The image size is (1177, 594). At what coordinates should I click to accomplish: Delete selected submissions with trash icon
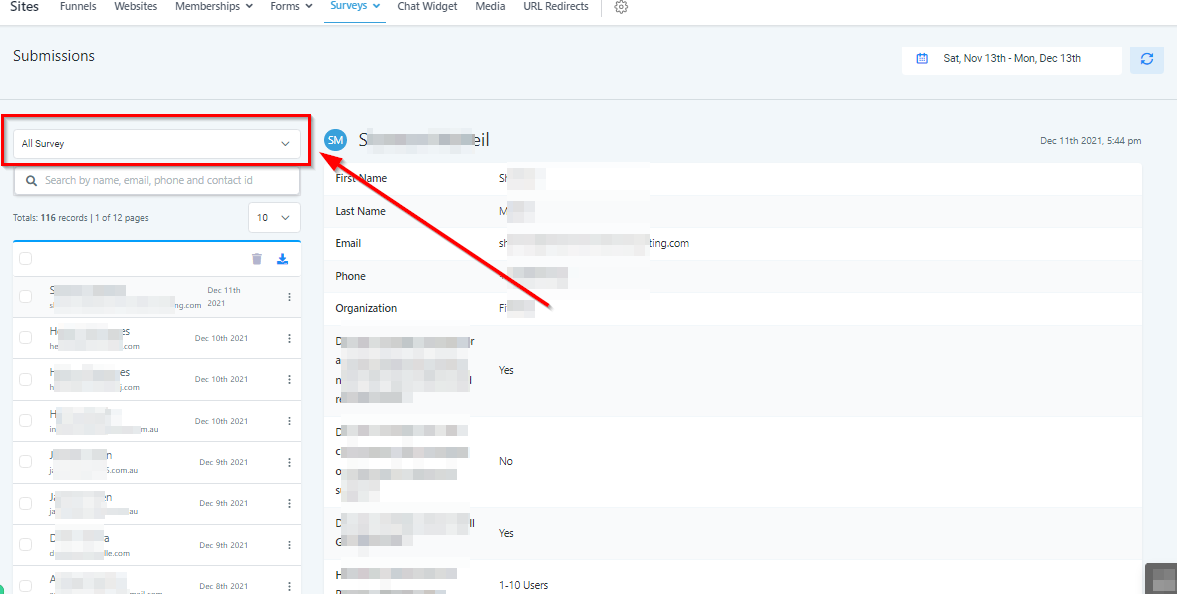(x=257, y=259)
